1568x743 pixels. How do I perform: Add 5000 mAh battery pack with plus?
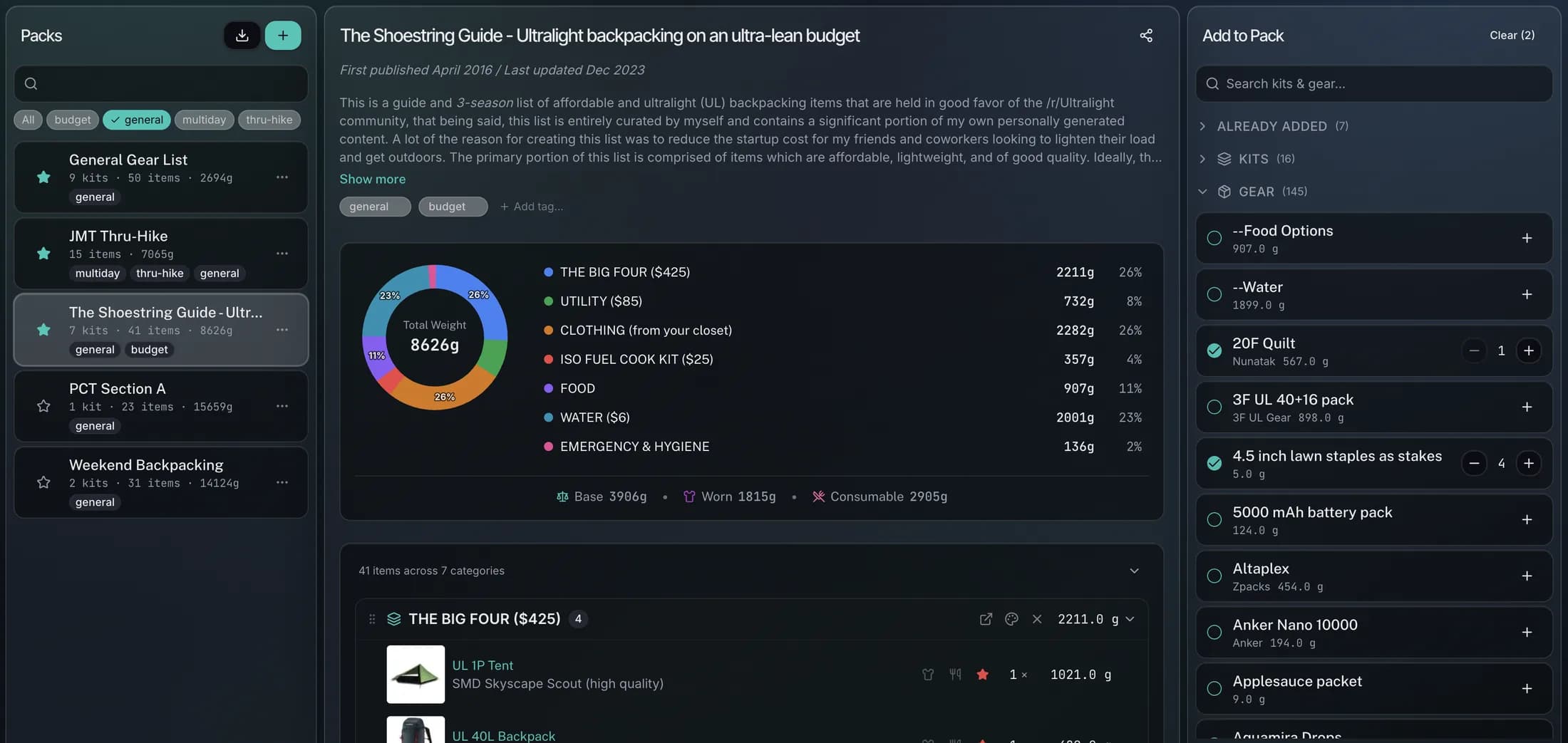1527,519
